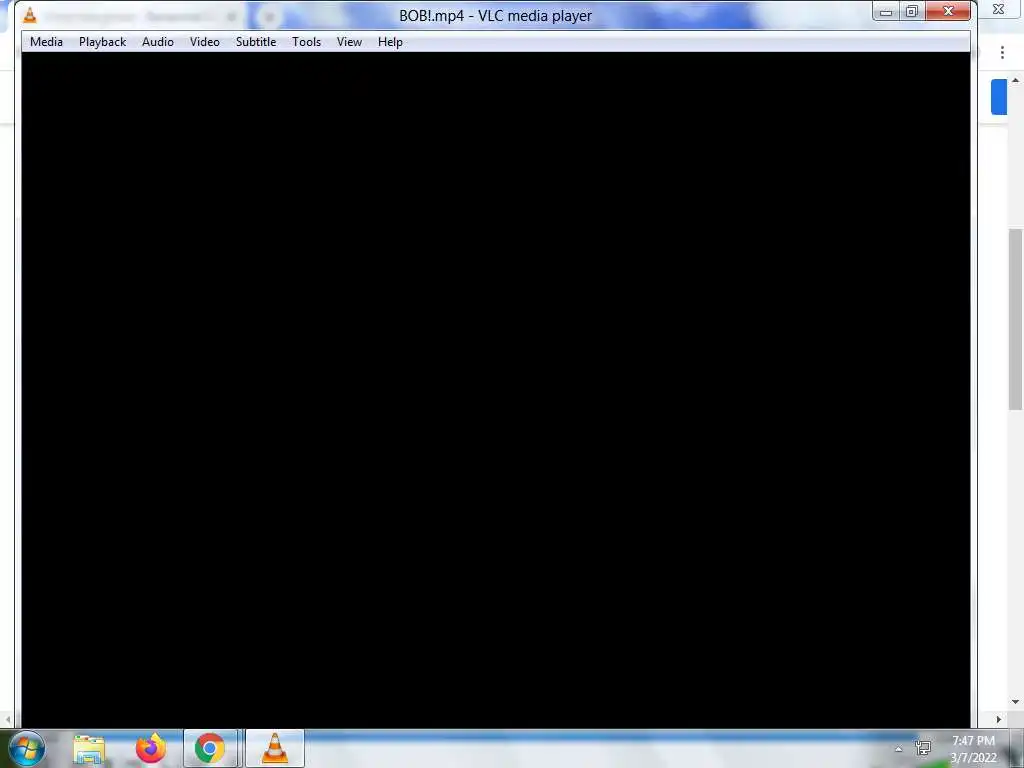Show hidden system tray icons
This screenshot has height=768, width=1024.
pos(899,749)
